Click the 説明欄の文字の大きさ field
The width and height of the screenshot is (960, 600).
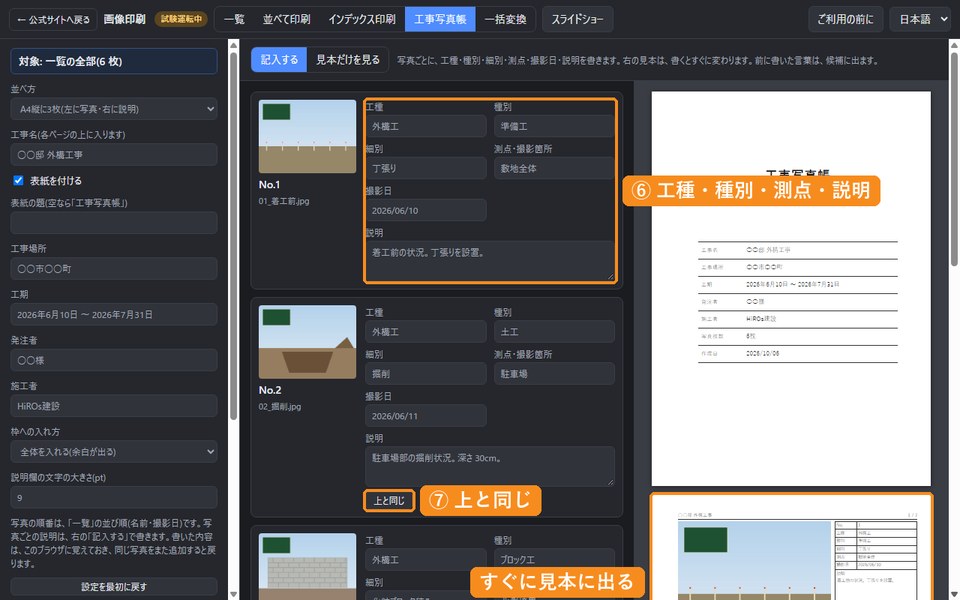[114, 498]
